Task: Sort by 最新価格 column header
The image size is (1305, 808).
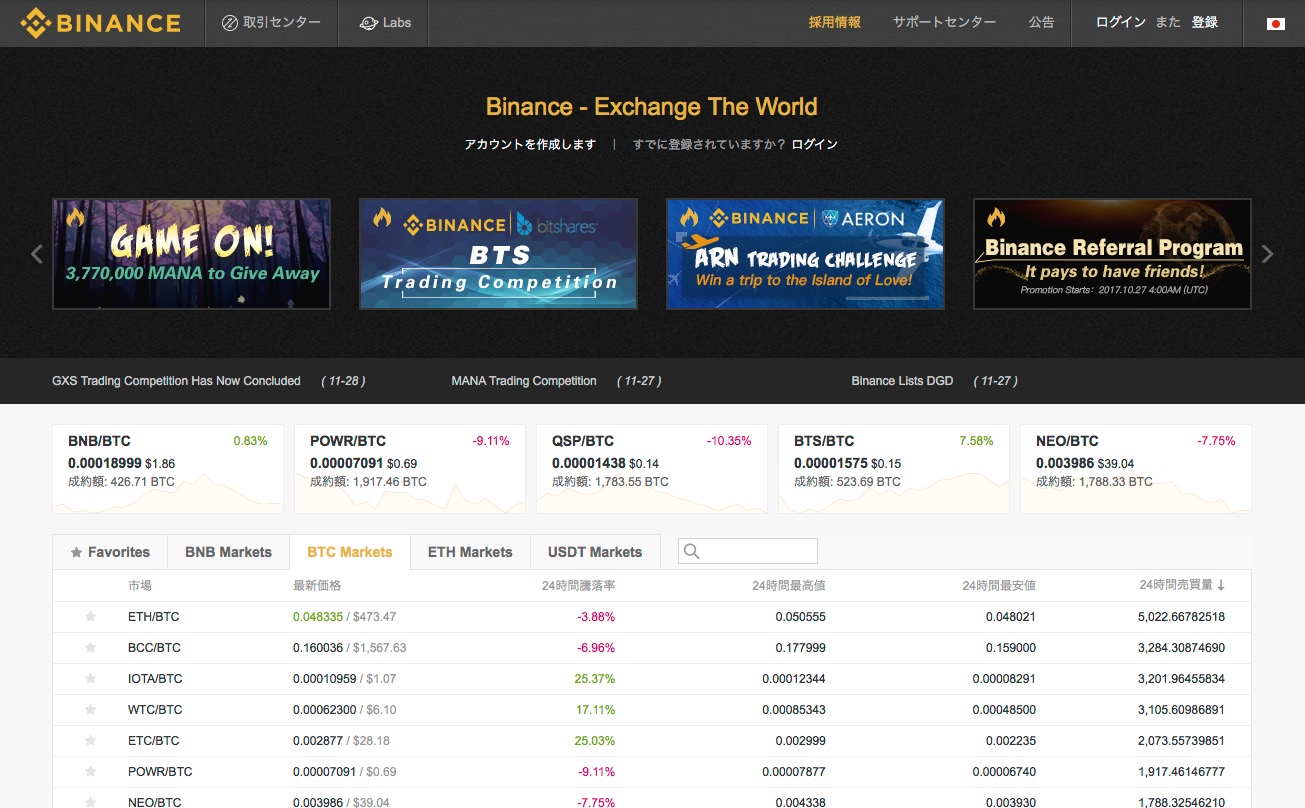Action: click(317, 585)
